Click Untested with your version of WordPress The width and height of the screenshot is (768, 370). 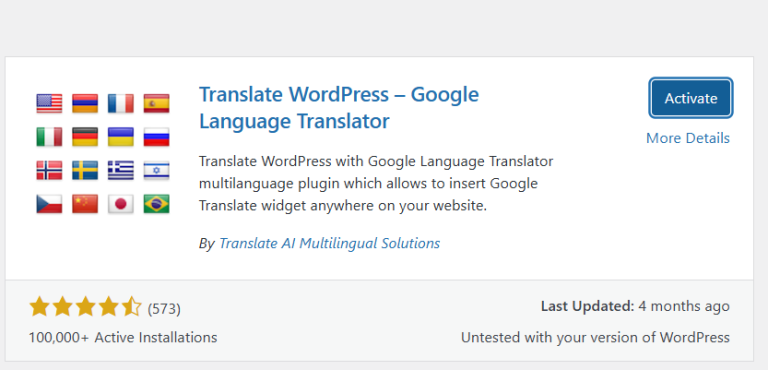tap(595, 338)
